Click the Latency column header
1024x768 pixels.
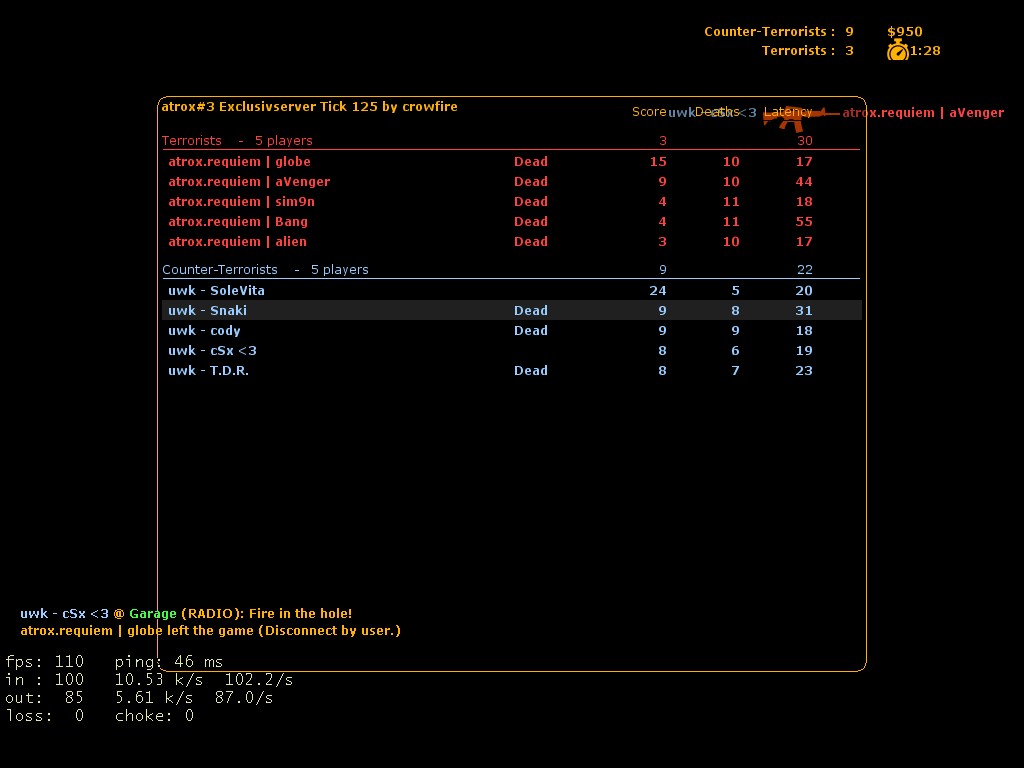pos(788,112)
